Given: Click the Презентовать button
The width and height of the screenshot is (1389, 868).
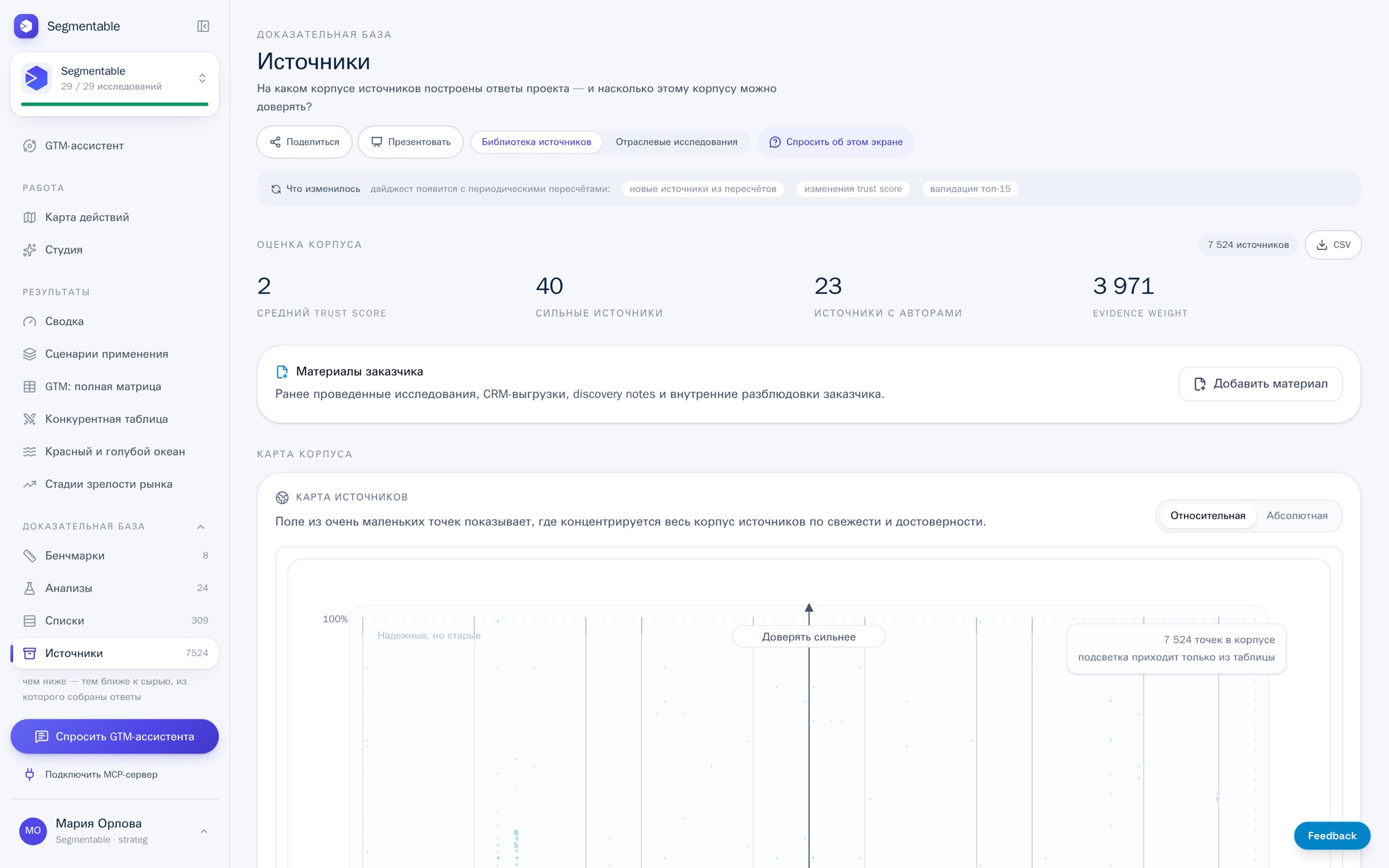Looking at the screenshot, I should (410, 142).
